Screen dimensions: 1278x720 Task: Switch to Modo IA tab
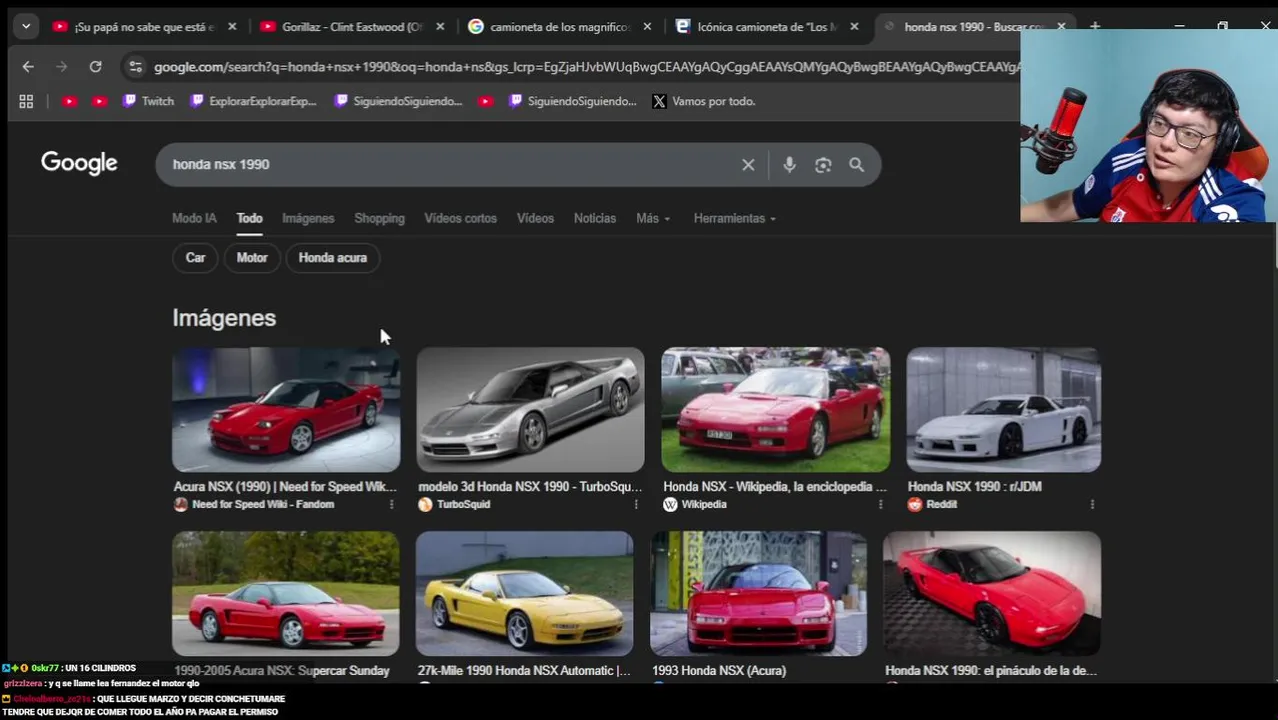click(194, 218)
